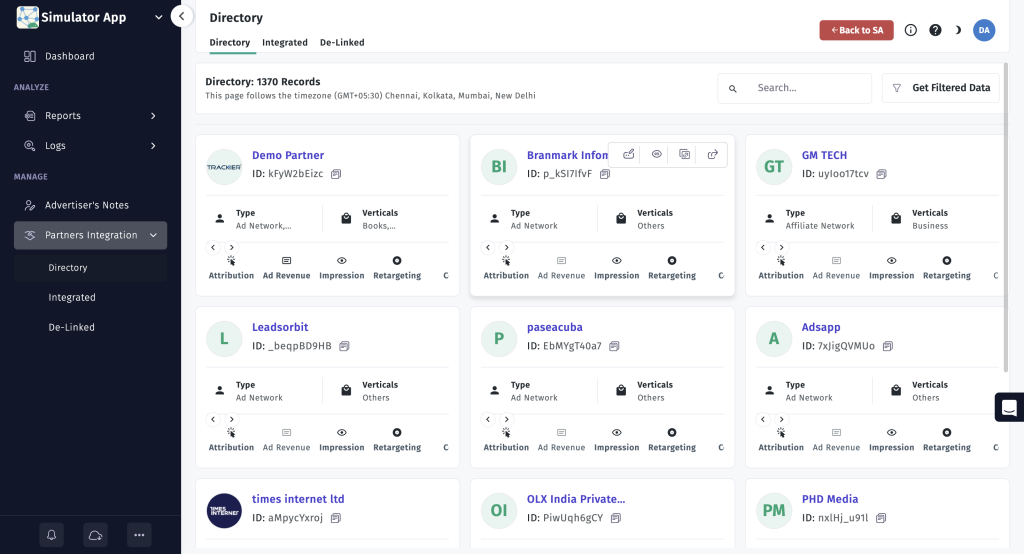Toggle dark mode moon icon
1024x554 pixels.
[x=958, y=30]
